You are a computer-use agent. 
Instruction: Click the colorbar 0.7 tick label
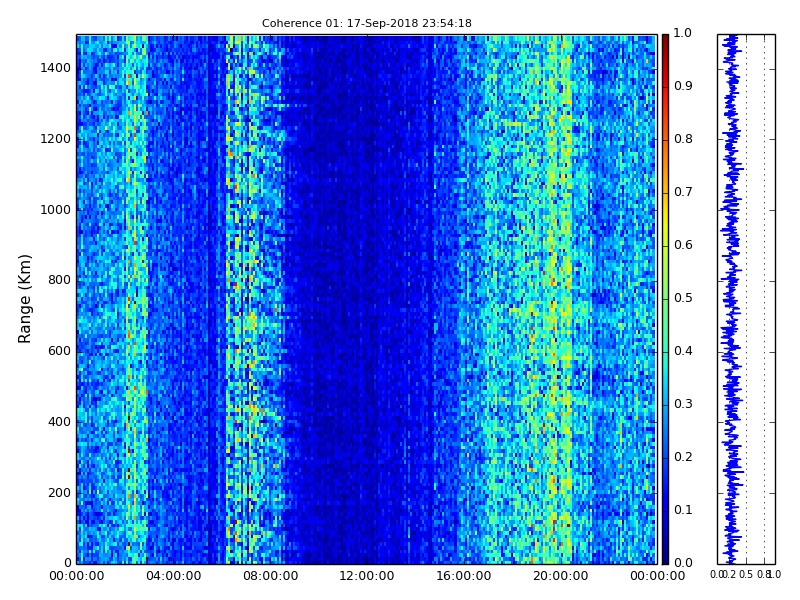pos(683,192)
